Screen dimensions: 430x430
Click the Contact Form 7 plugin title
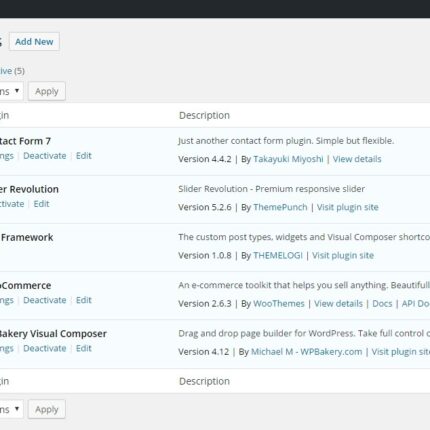25,141
